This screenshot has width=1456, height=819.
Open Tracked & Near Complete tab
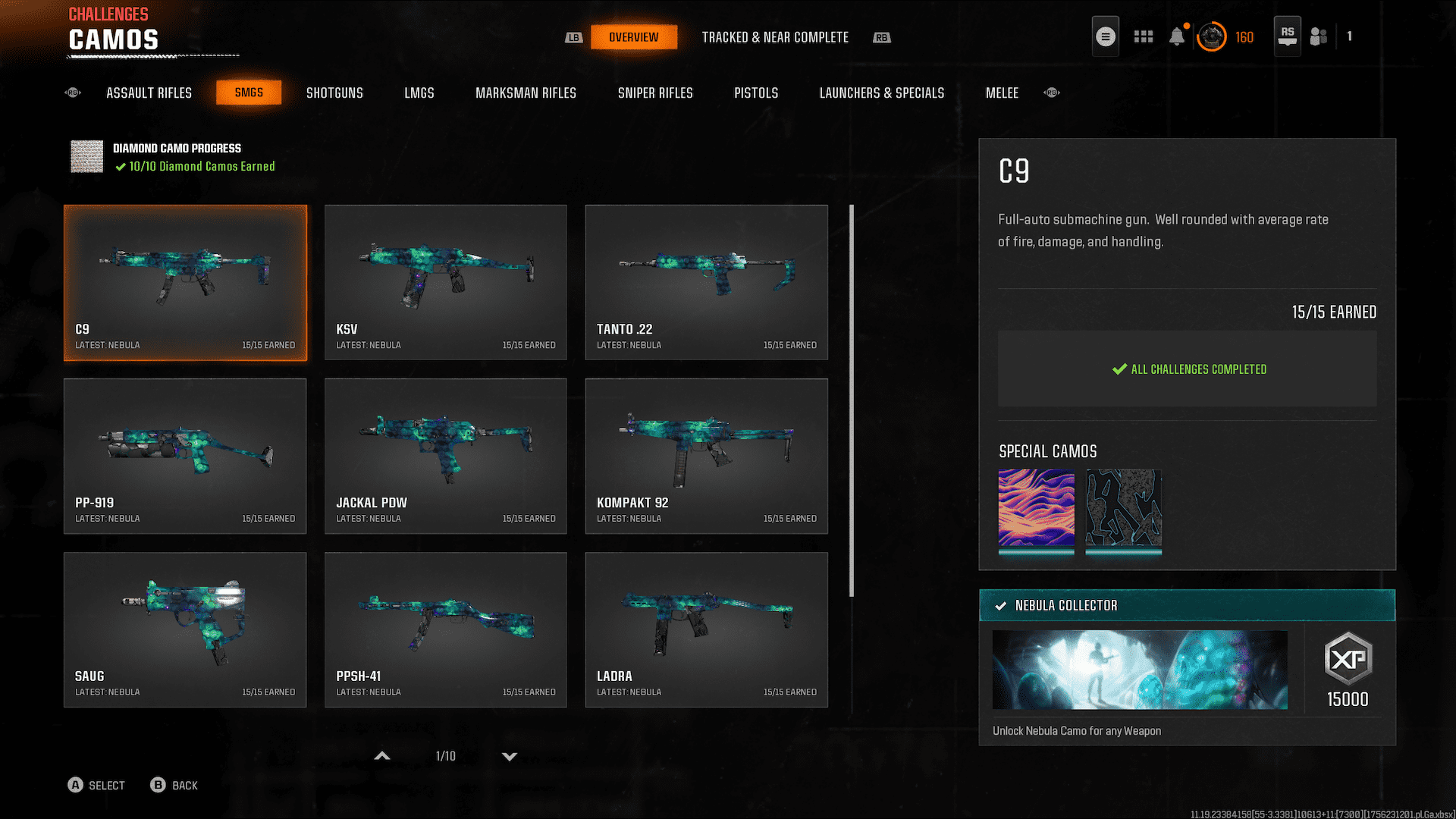(x=774, y=37)
